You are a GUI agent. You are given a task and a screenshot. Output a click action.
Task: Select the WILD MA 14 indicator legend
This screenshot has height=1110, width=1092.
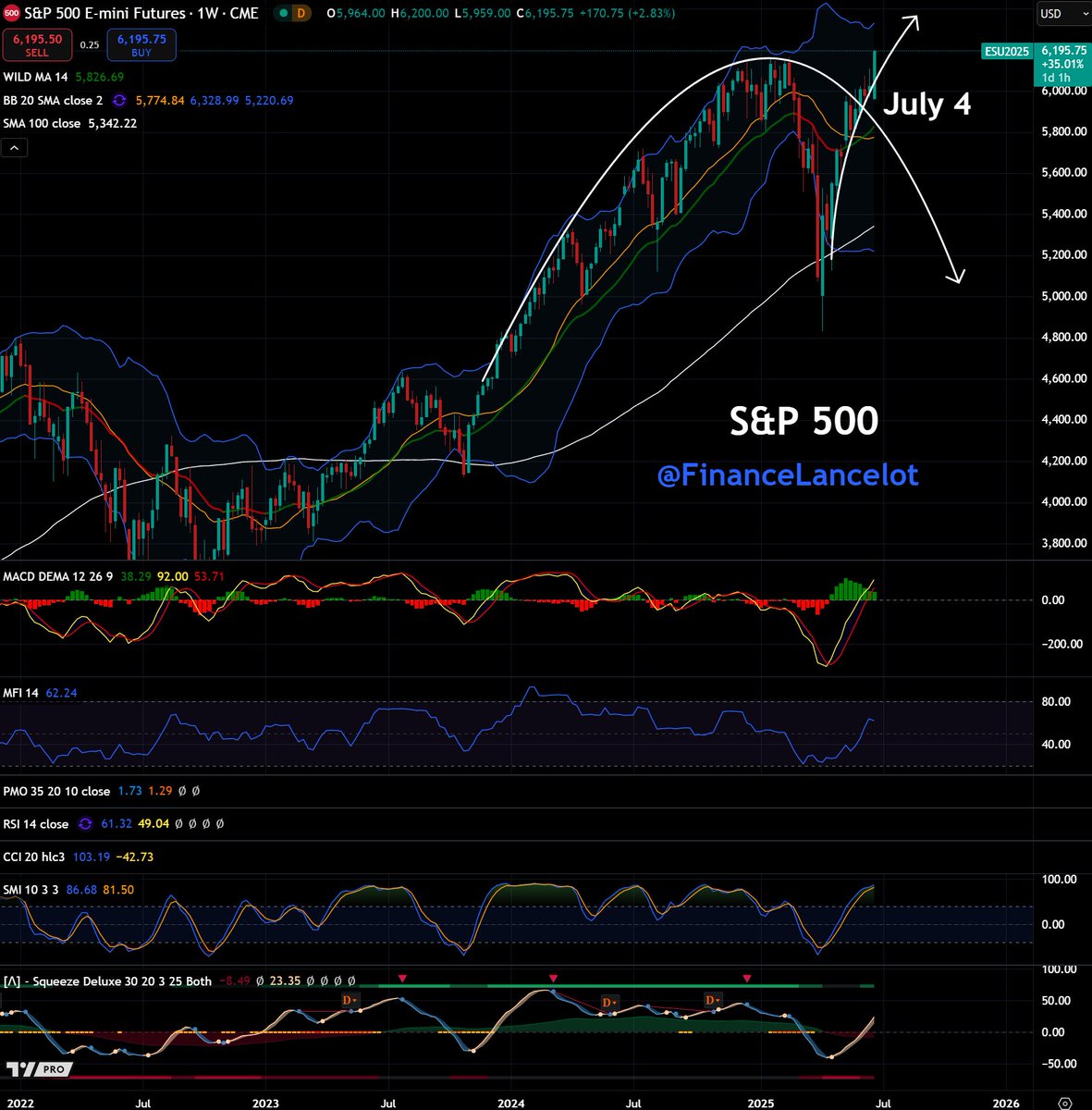click(37, 77)
